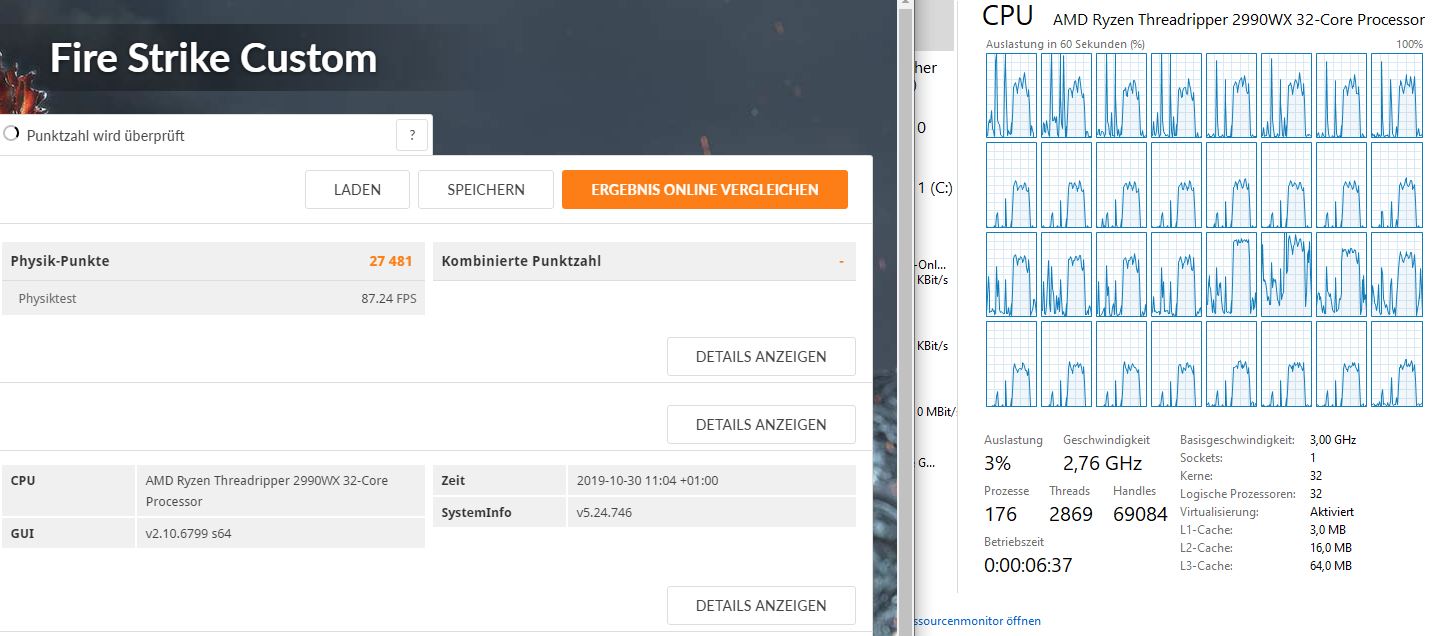Click the question mark help button
The image size is (1433, 636).
pos(412,135)
